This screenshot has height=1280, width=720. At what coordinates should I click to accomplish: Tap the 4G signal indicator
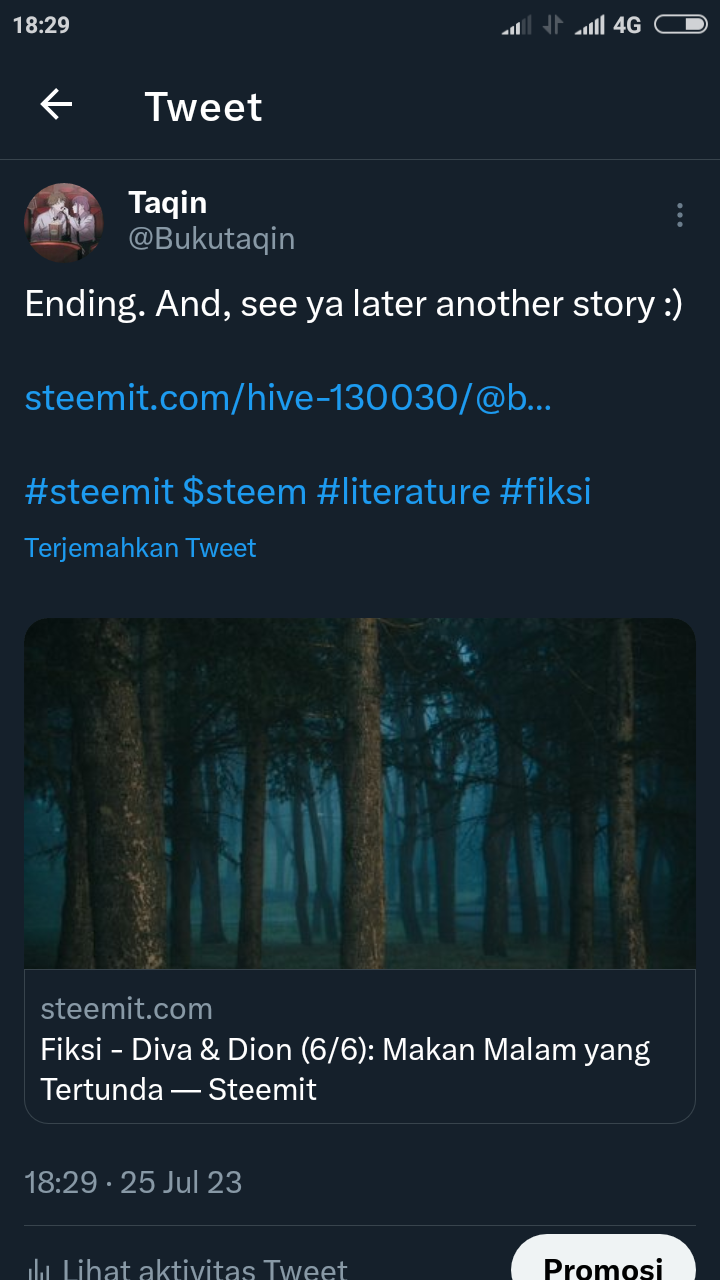pyautogui.click(x=627, y=25)
